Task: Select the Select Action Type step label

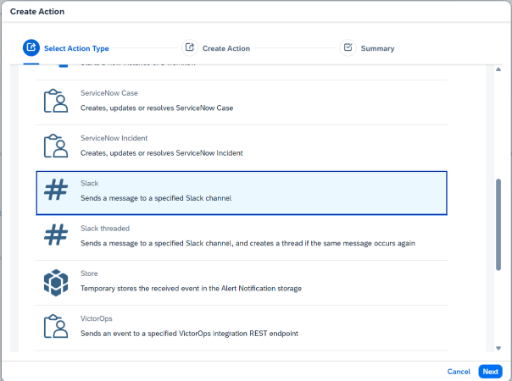Action: (76, 49)
